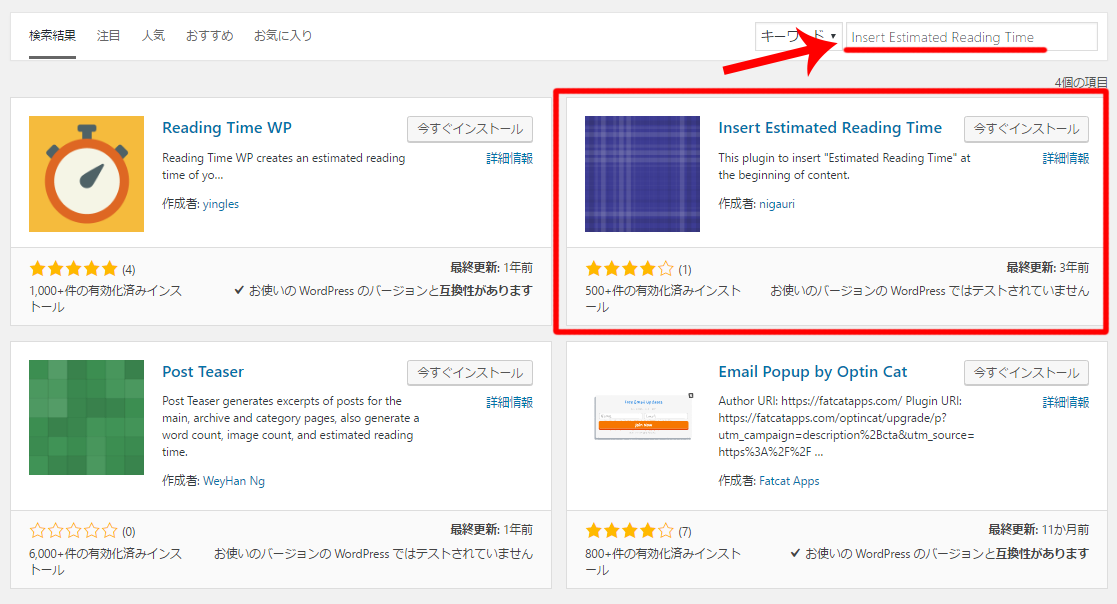Screen dimensions: 1117x604
Task: Click the star rating of Insert Estimated Reading Time
Action: (630, 269)
